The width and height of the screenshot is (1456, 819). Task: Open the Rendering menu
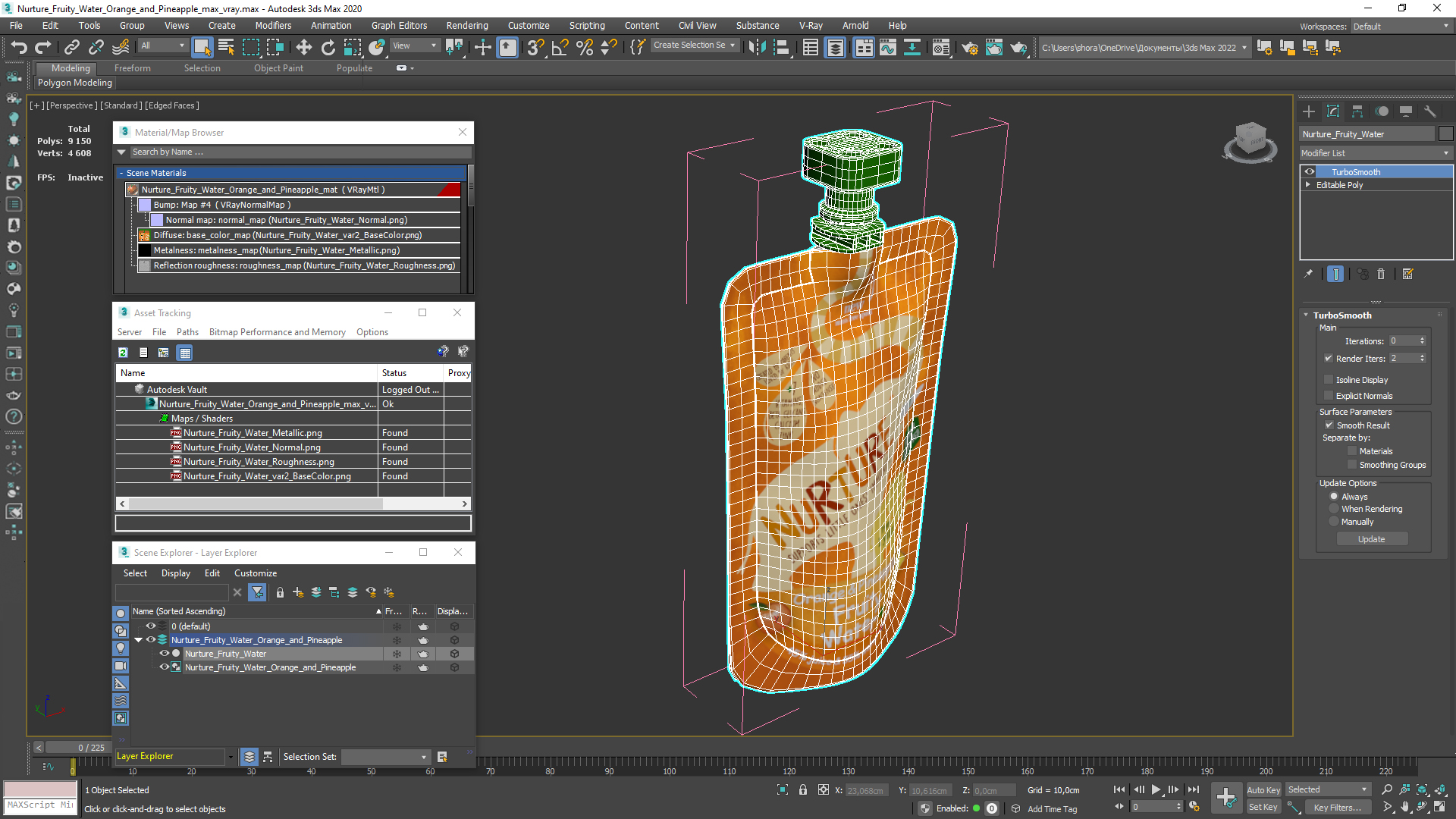[466, 26]
